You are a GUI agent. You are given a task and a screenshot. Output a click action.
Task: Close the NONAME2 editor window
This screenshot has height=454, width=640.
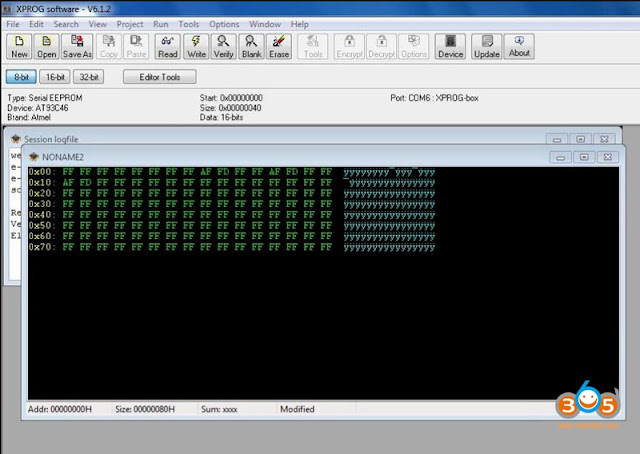[x=608, y=157]
